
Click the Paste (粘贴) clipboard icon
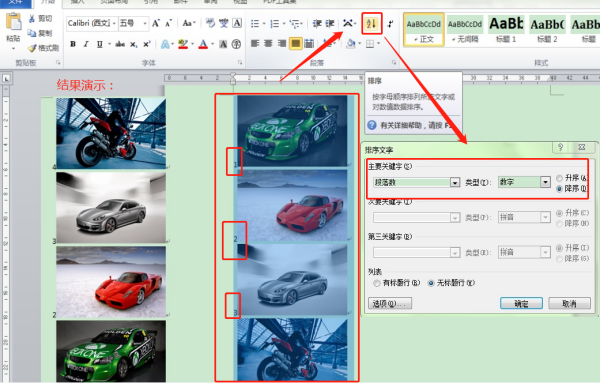pyautogui.click(x=13, y=22)
